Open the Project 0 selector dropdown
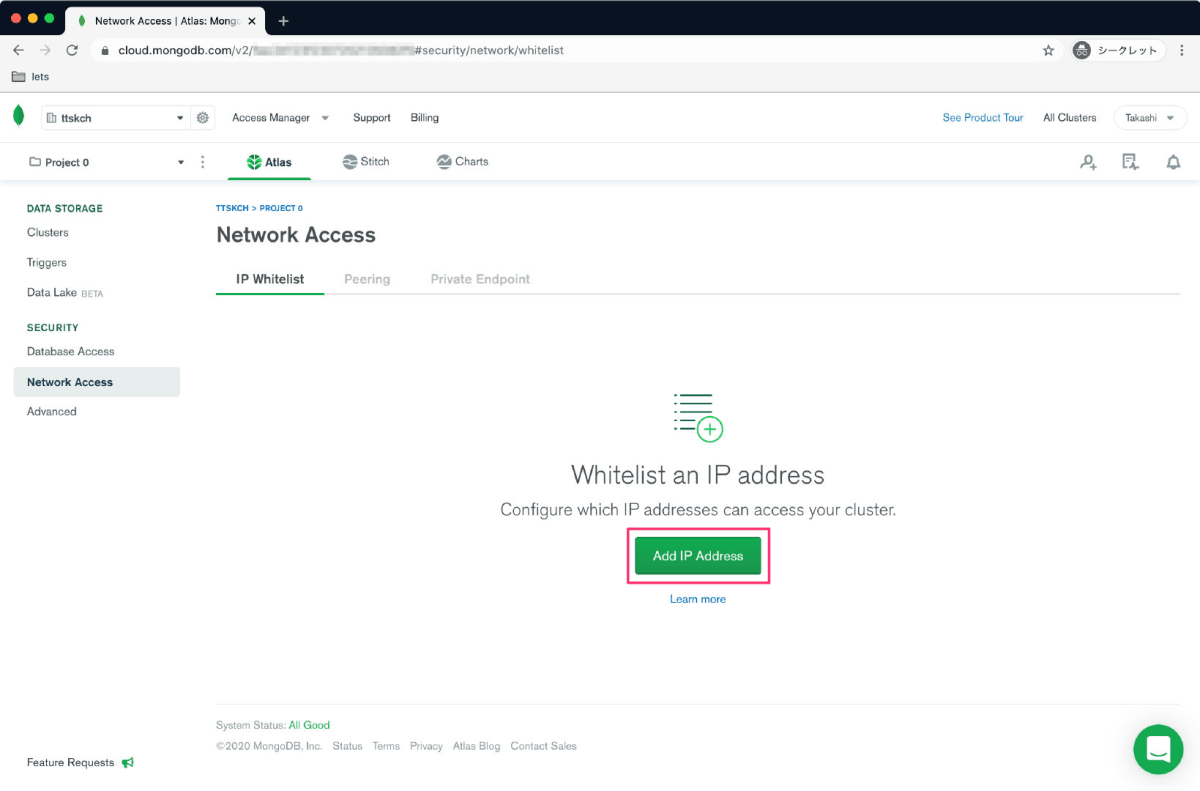This screenshot has height=791, width=1200. click(x=107, y=162)
